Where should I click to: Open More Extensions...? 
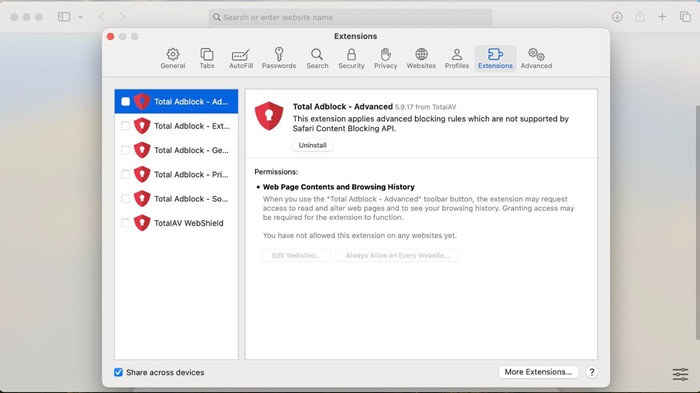click(x=538, y=372)
